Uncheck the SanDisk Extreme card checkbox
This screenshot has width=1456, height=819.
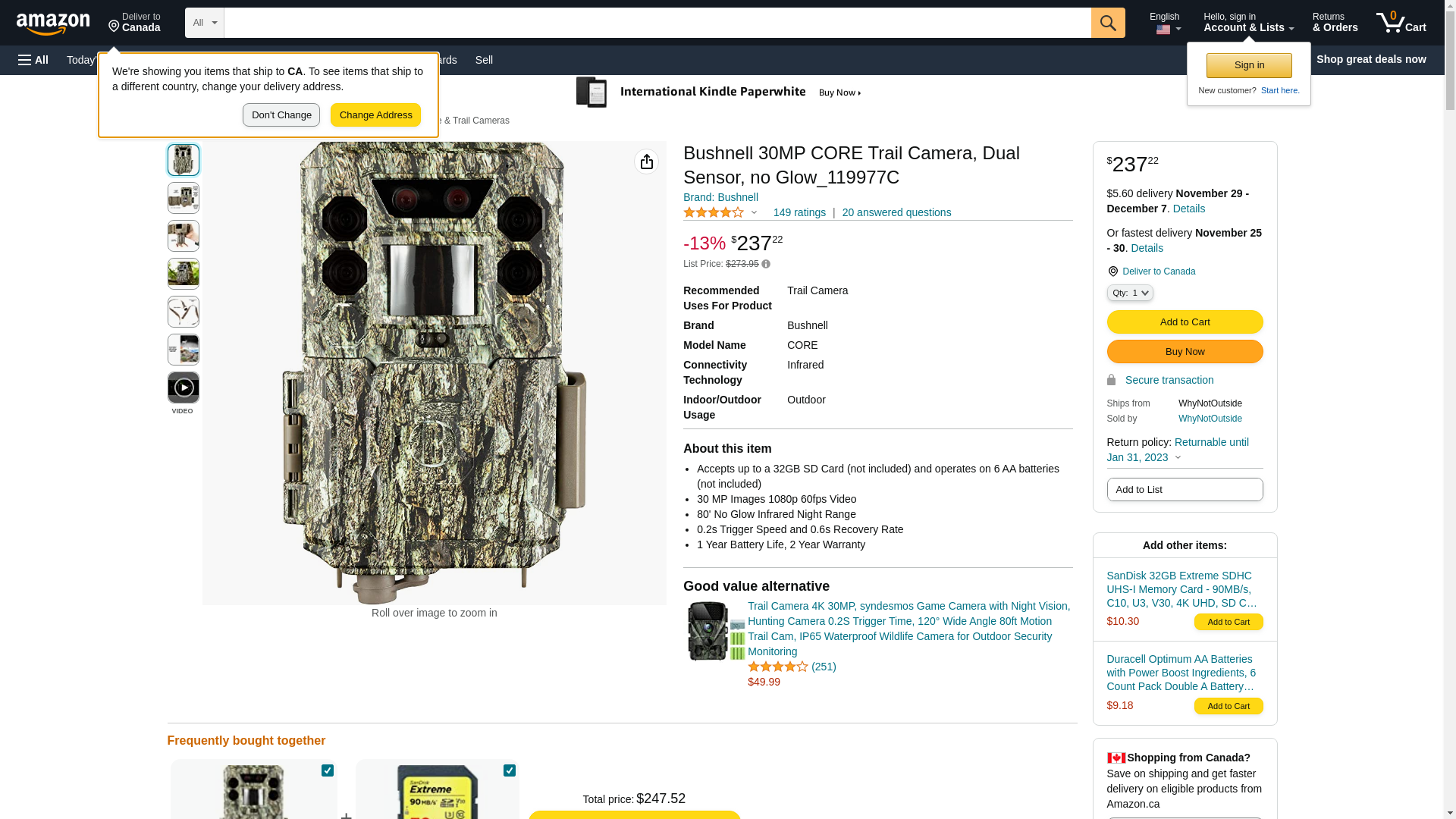[x=510, y=770]
